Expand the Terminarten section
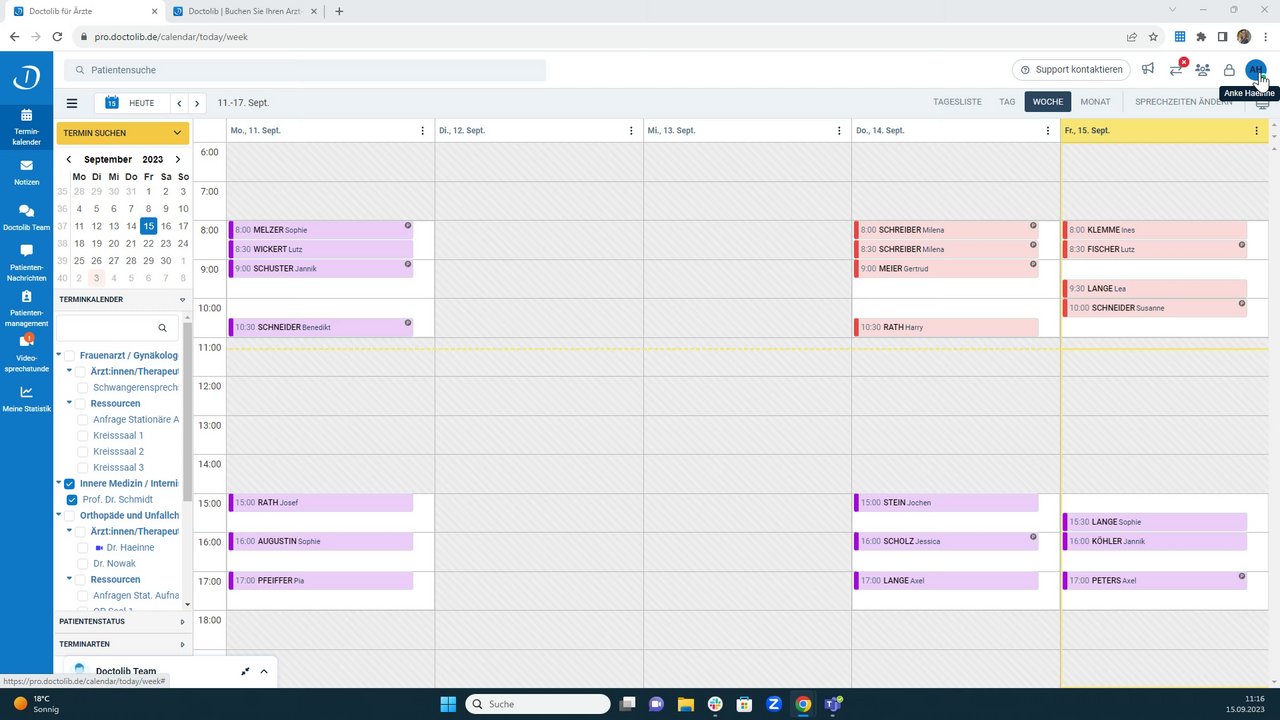The height and width of the screenshot is (720, 1280). click(182, 644)
